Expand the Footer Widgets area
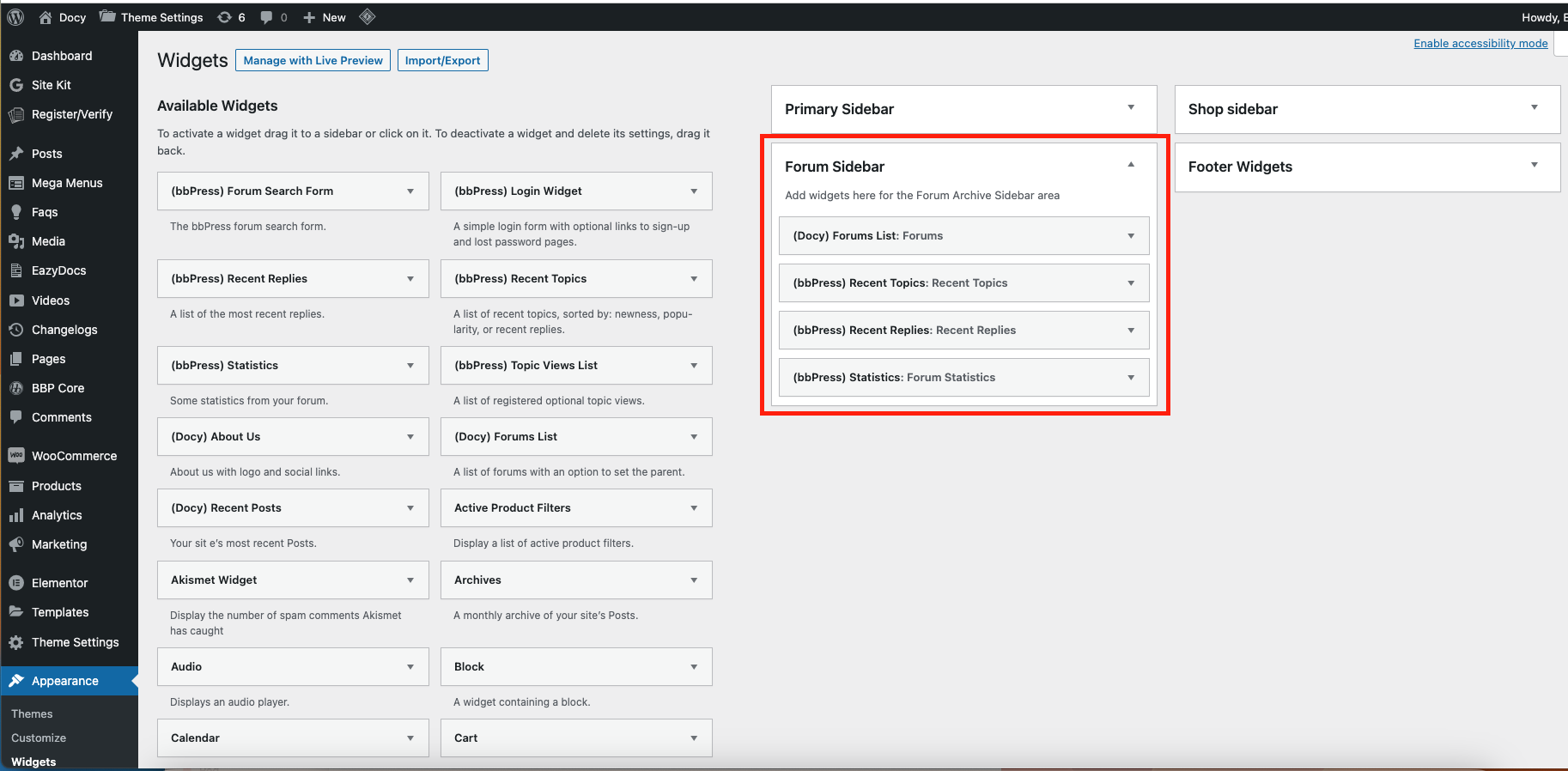 tap(1535, 165)
